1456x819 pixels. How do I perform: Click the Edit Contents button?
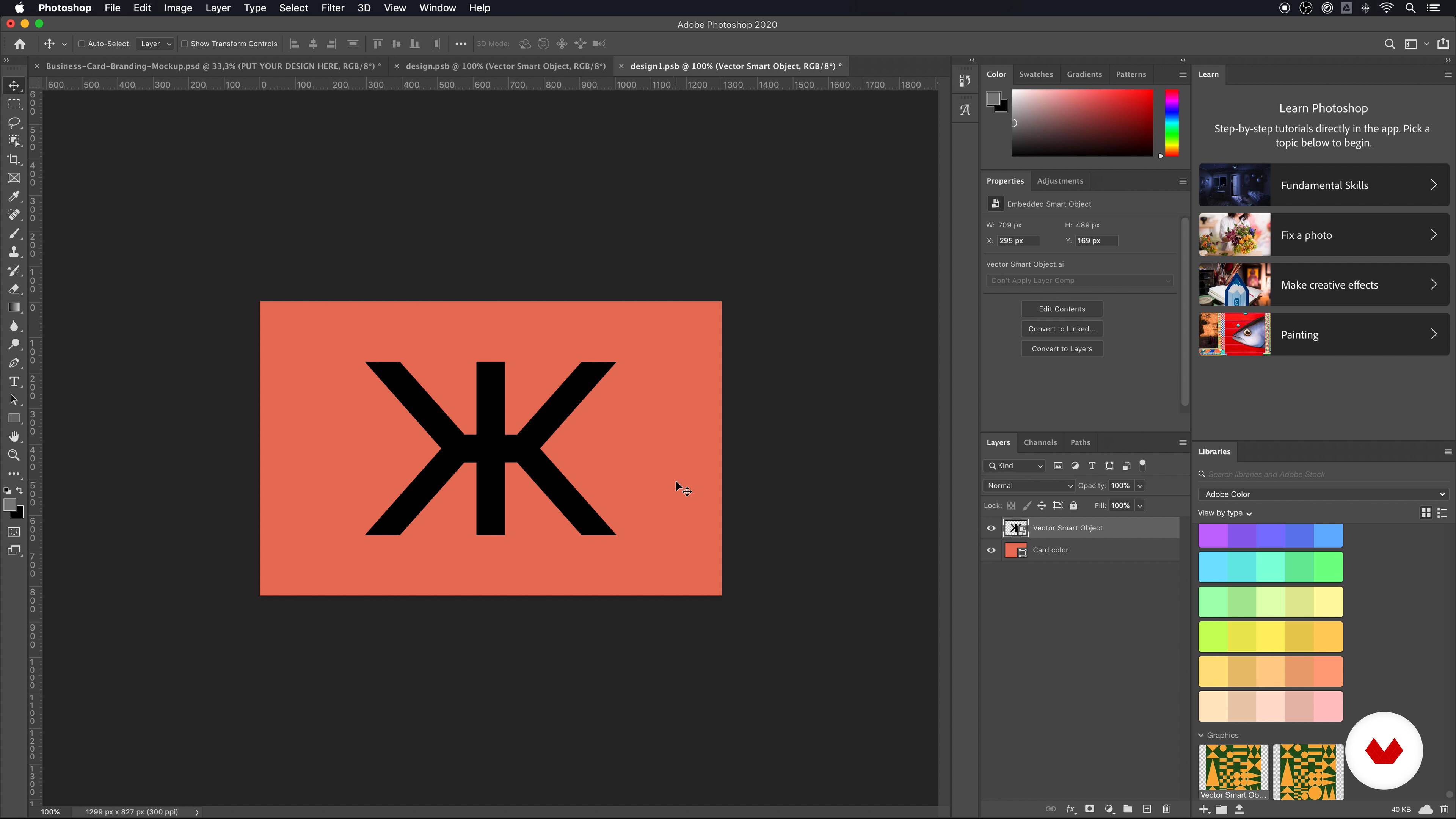(1062, 309)
